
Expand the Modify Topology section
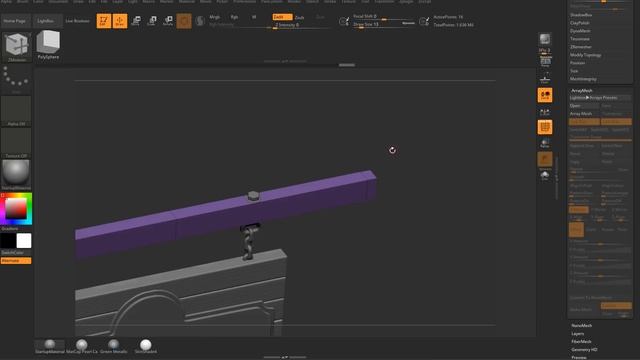click(x=585, y=55)
